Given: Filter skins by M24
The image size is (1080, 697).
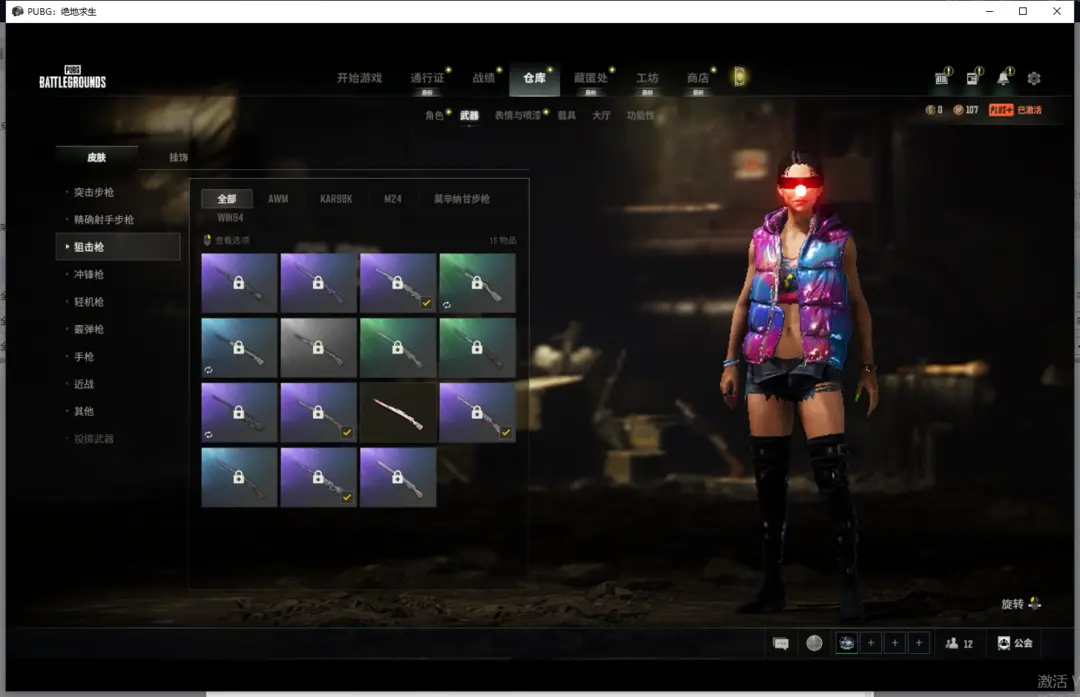Looking at the screenshot, I should pos(393,198).
